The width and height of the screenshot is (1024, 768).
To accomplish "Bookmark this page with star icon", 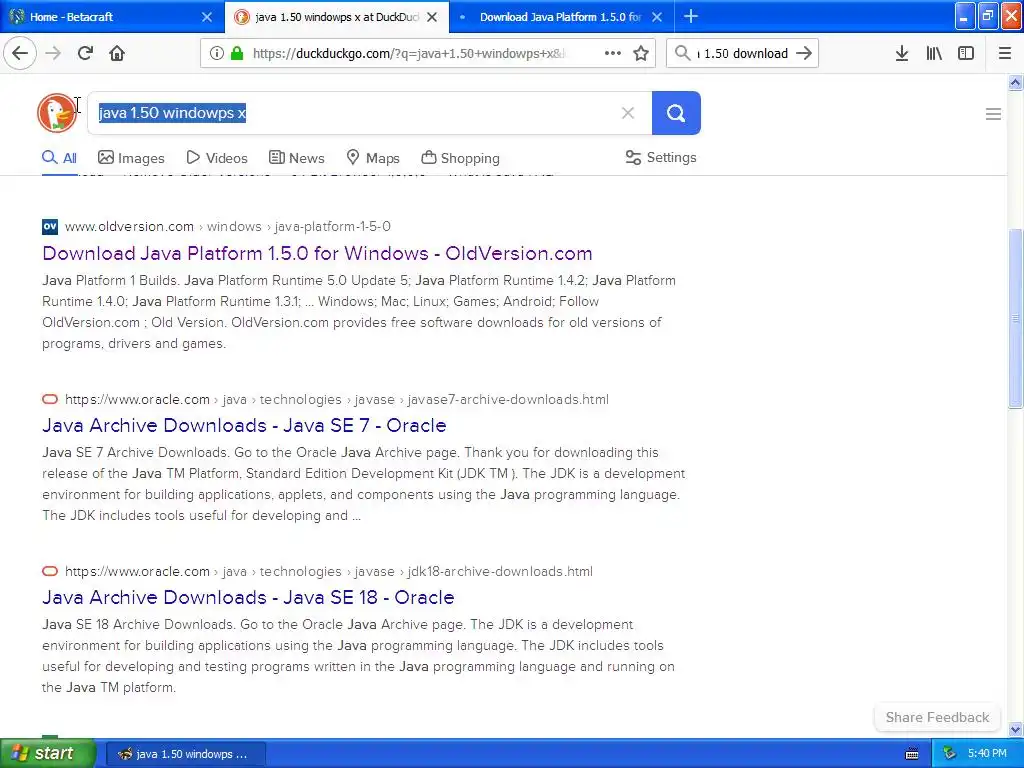I will [641, 53].
